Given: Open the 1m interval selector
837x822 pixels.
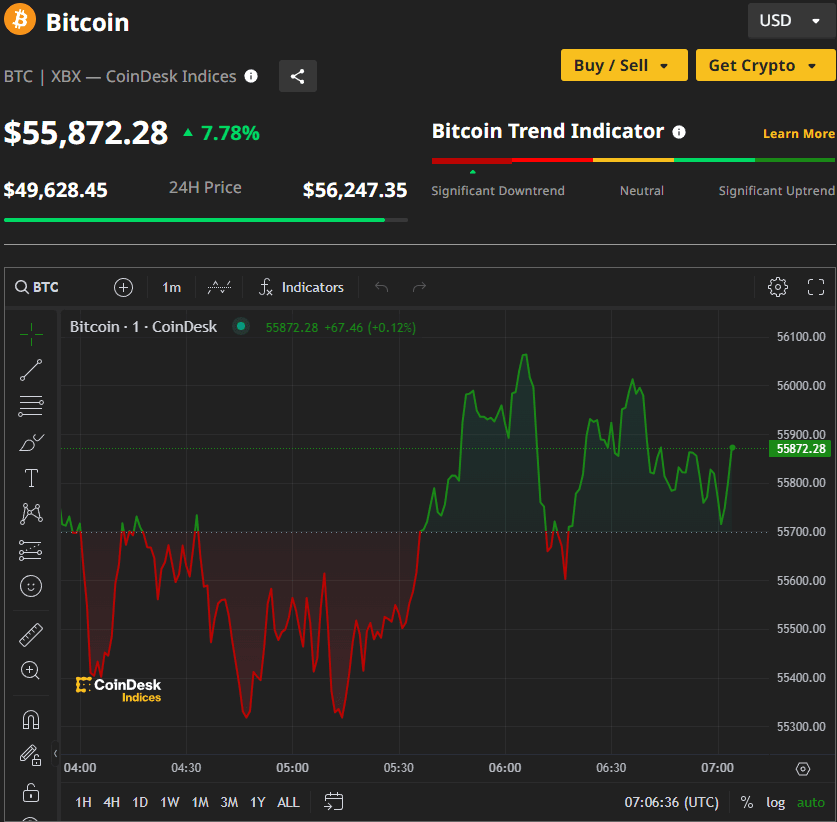Looking at the screenshot, I should coord(171,287).
